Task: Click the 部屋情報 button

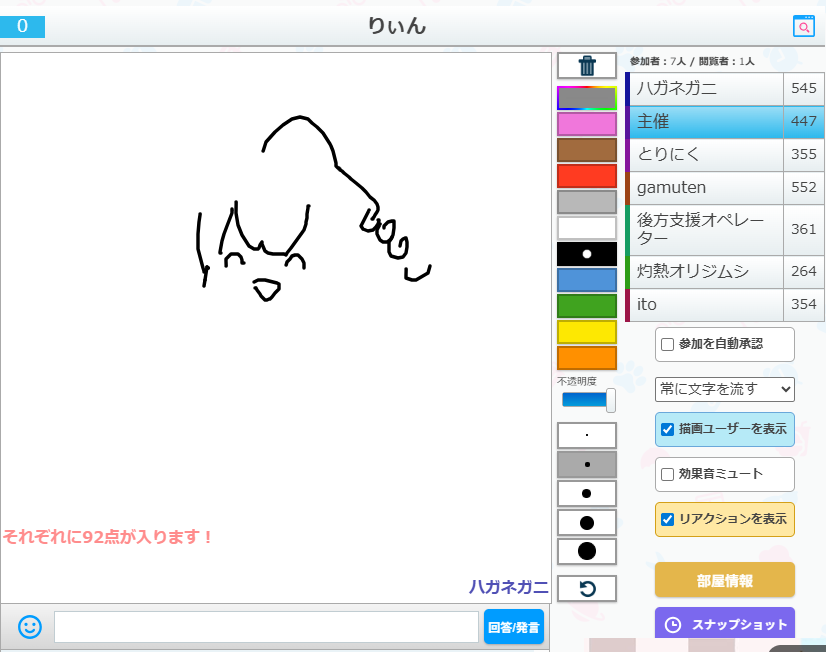Action: point(724,580)
